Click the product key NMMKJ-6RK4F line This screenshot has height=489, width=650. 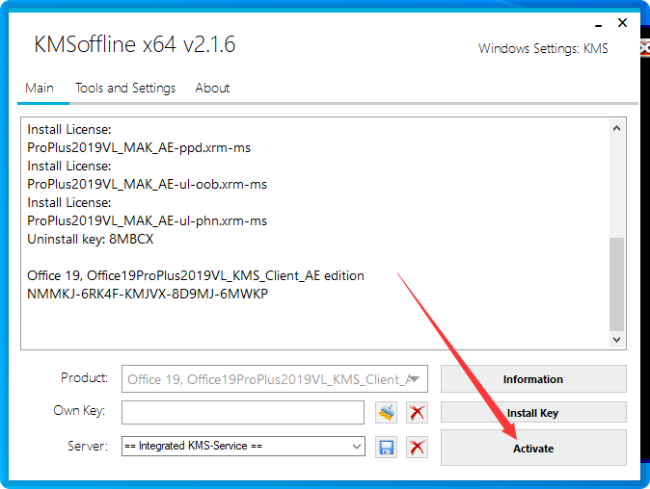[148, 294]
